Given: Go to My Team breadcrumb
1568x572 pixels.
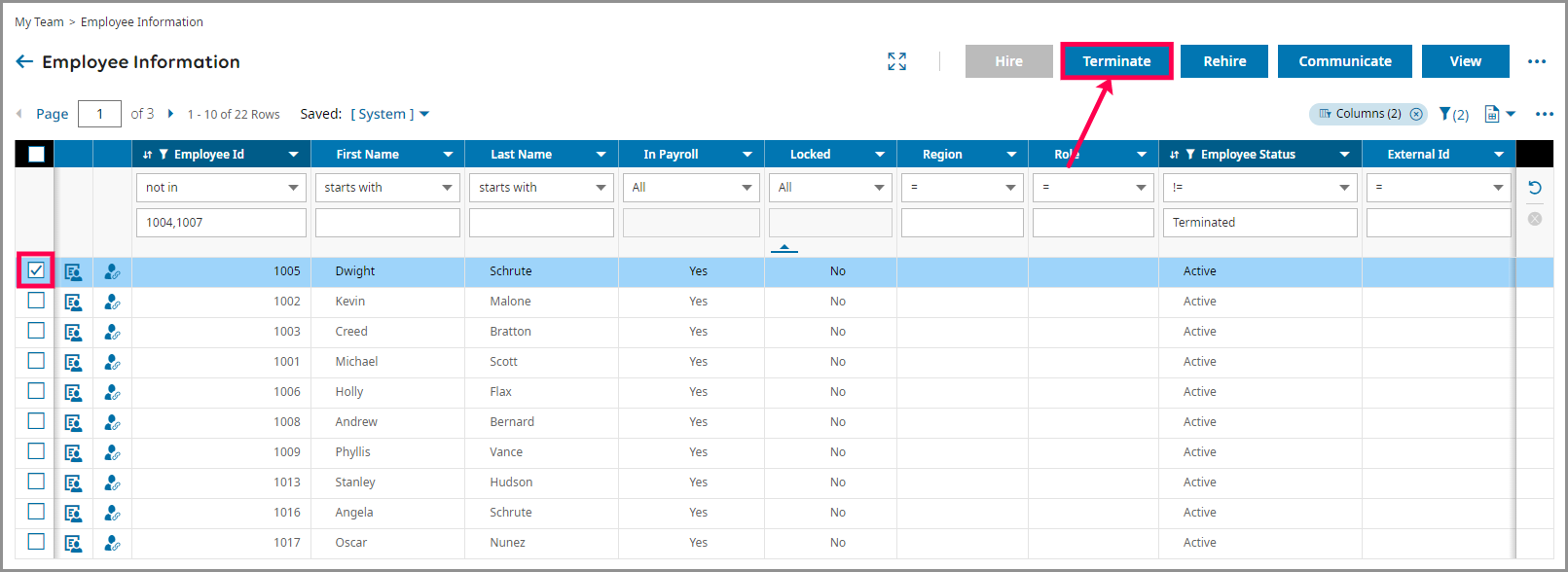Looking at the screenshot, I should pos(39,21).
